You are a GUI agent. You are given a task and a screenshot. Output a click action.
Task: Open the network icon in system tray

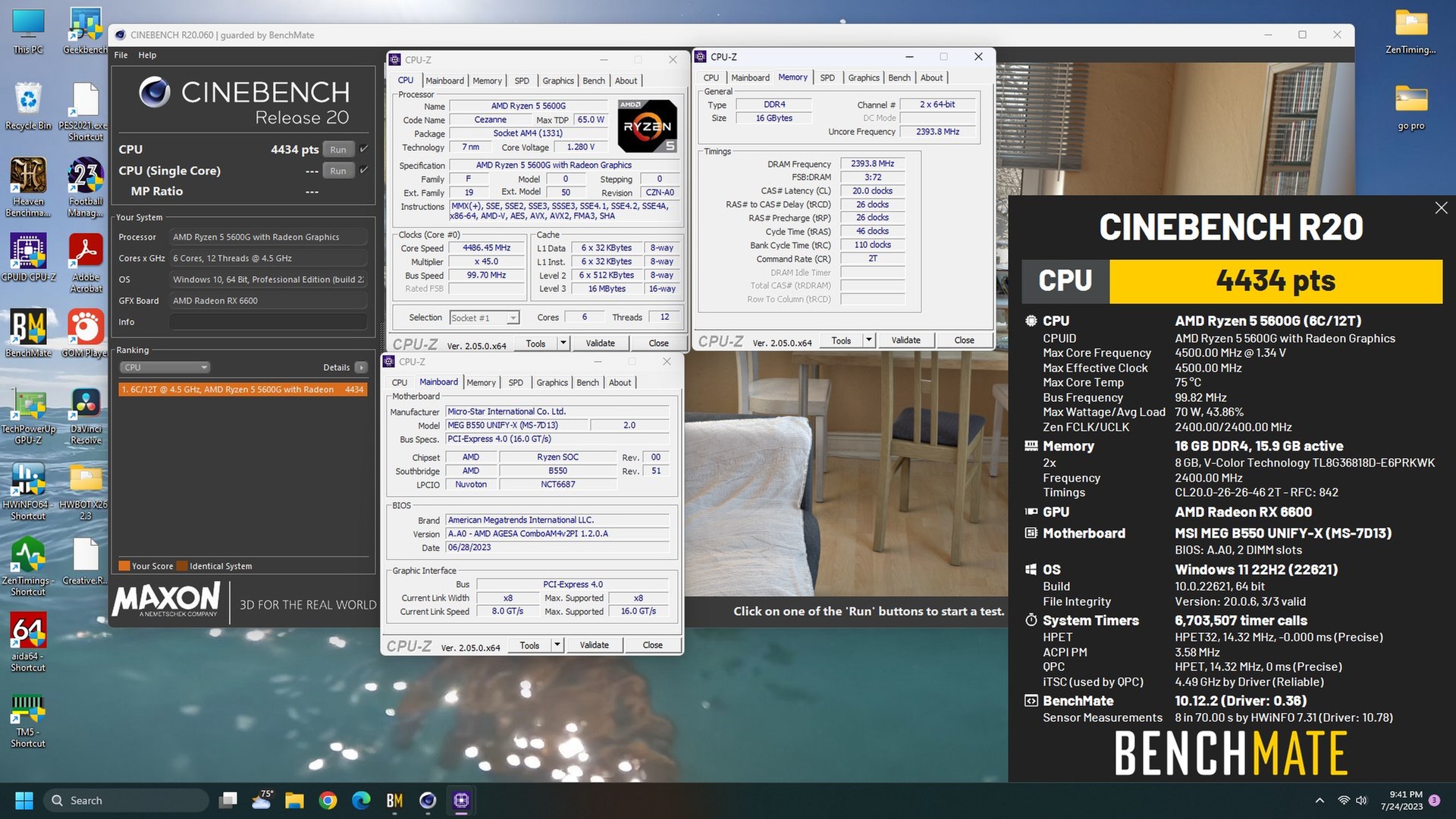(1344, 801)
